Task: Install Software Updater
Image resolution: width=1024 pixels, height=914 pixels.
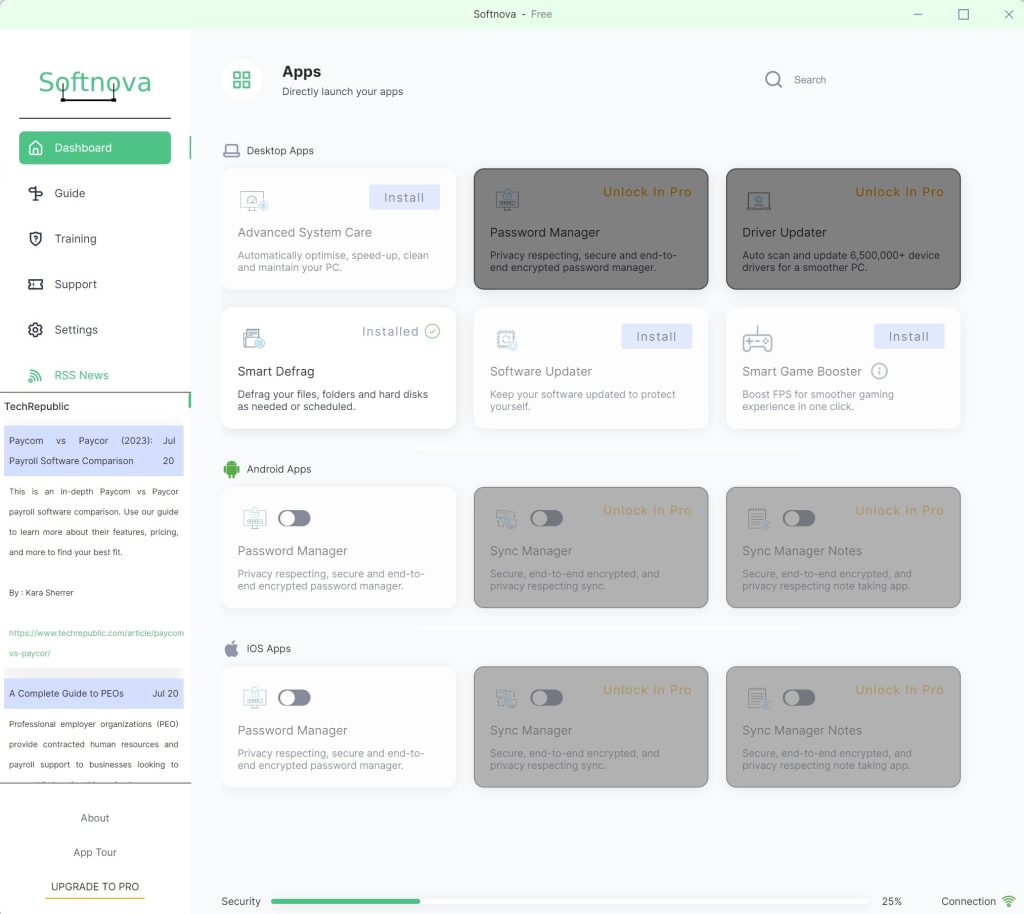Action: tap(656, 336)
